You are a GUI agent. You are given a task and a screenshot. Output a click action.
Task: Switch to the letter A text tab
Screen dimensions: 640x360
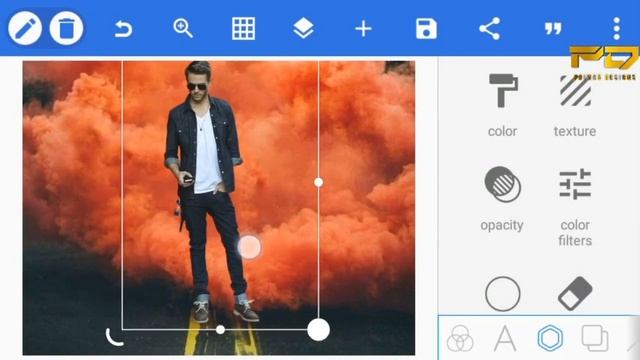[x=505, y=338]
